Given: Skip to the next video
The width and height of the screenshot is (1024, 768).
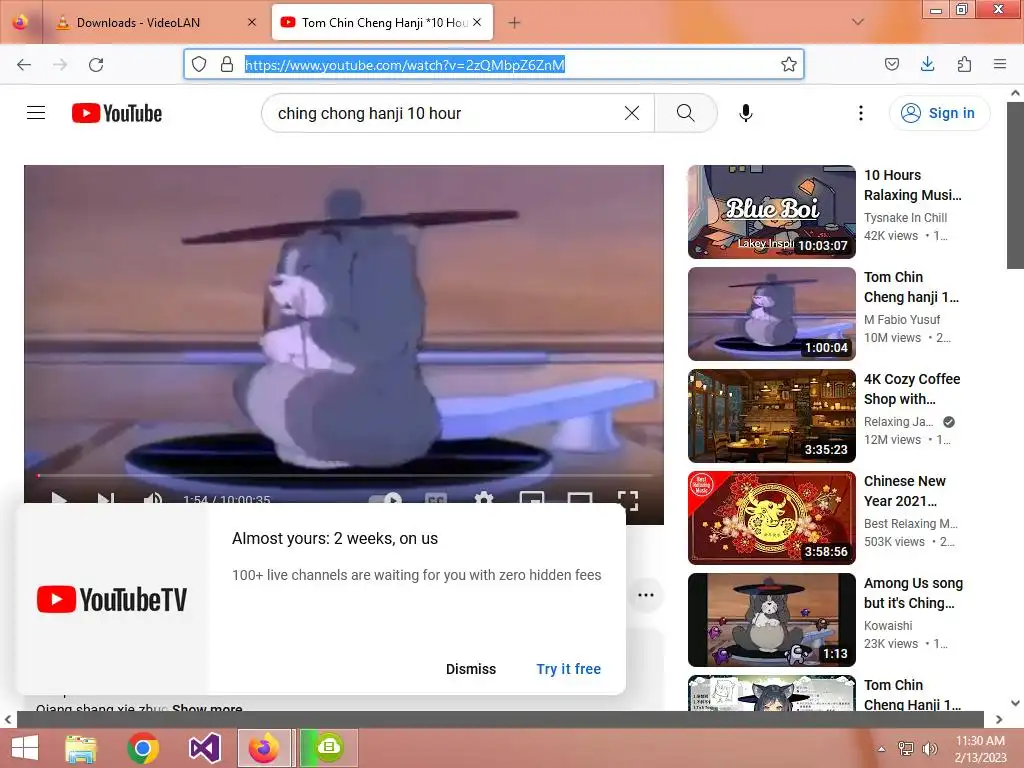Looking at the screenshot, I should click(106, 499).
